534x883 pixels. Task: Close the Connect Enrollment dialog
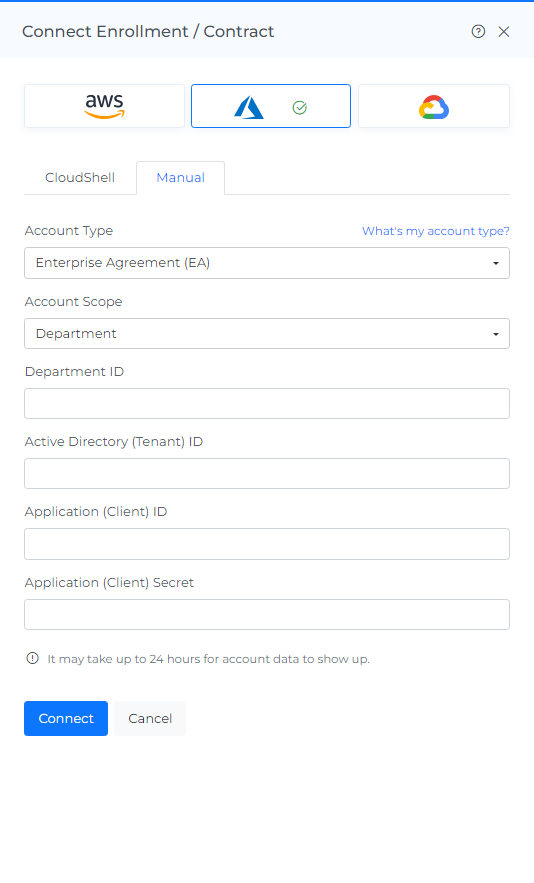pyautogui.click(x=504, y=32)
